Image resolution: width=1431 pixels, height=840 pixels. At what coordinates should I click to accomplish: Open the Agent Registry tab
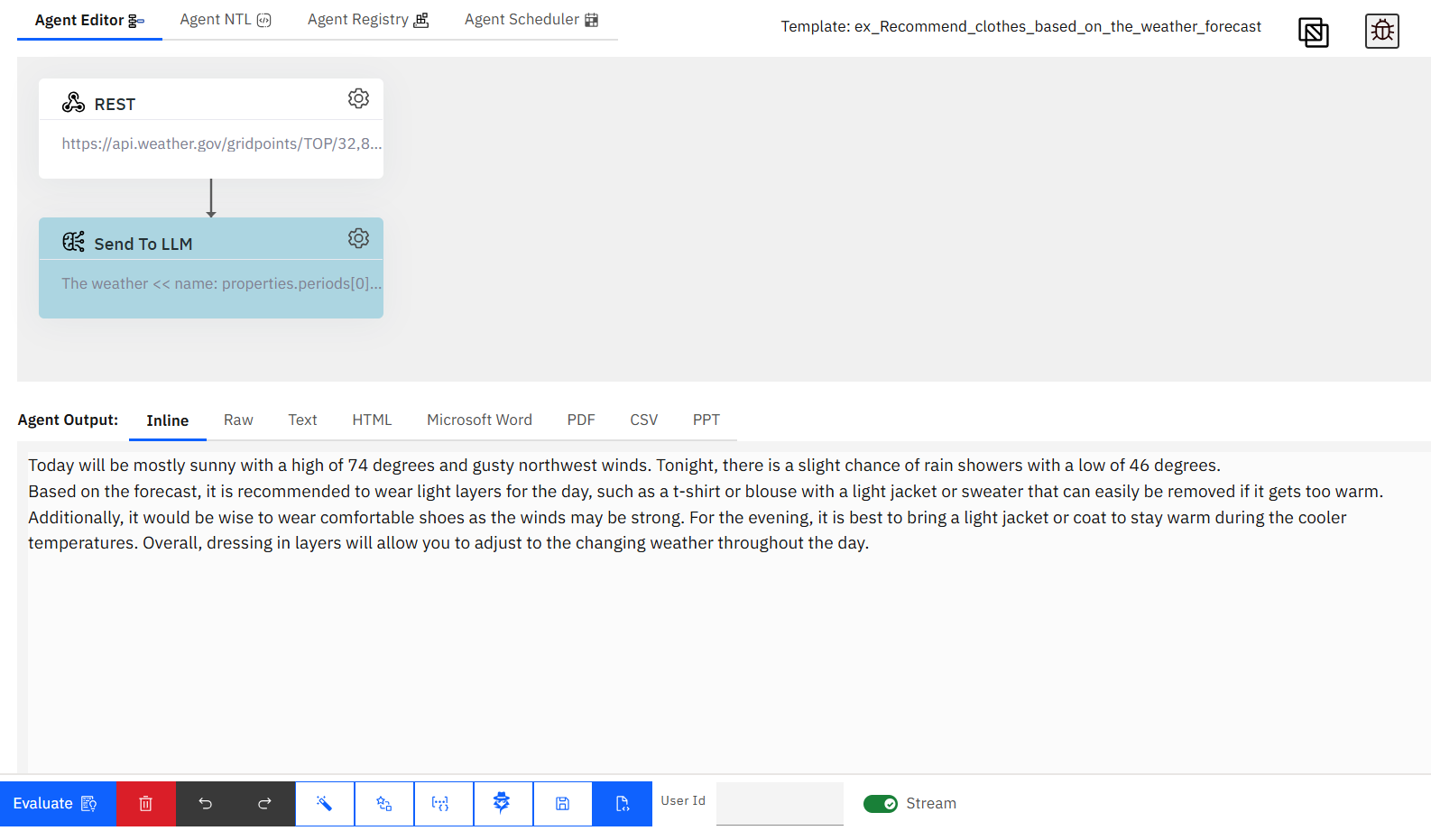click(368, 20)
